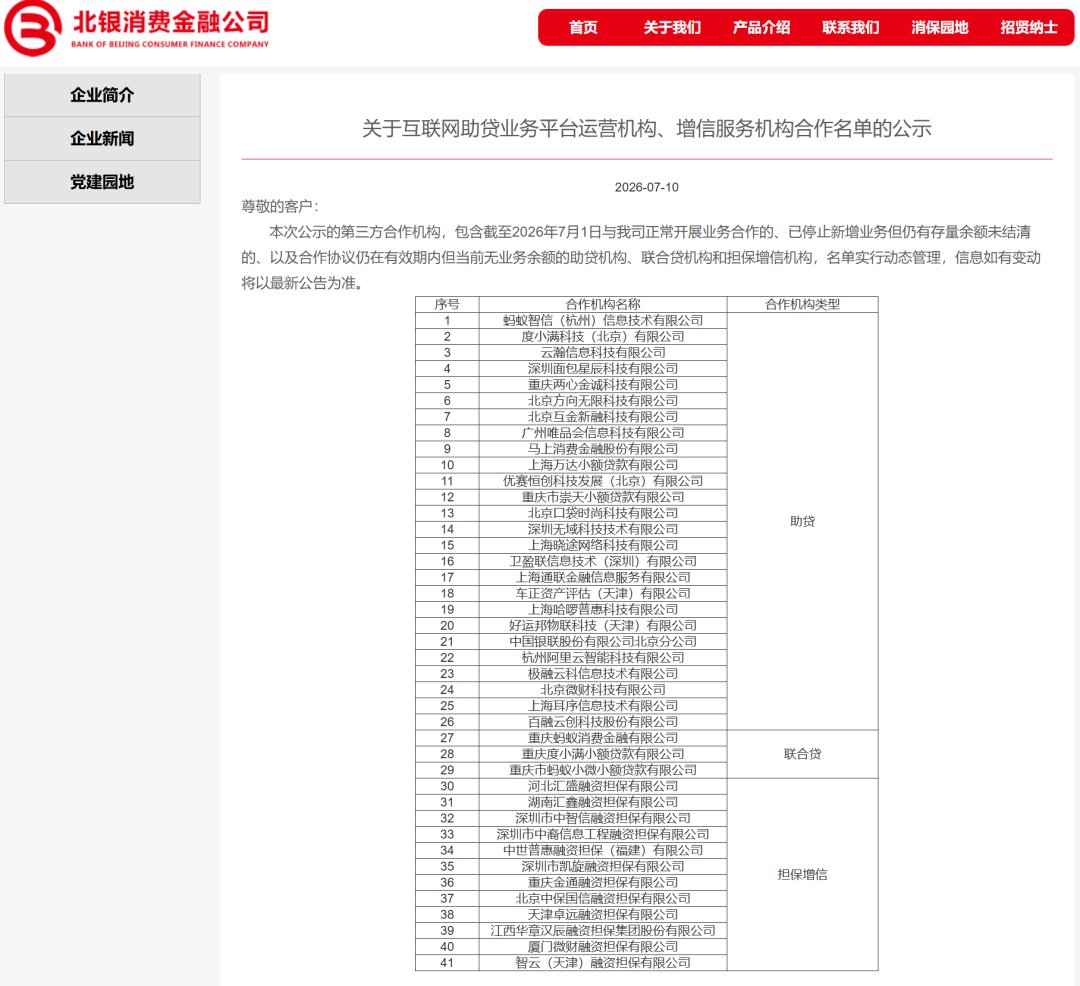Select 企业简介 in the left sidebar
This screenshot has height=986, width=1080.
pyautogui.click(x=103, y=95)
